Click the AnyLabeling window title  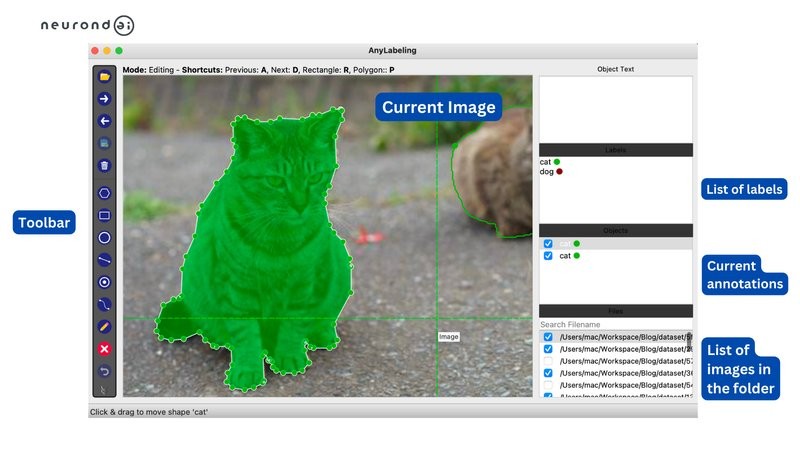click(392, 50)
